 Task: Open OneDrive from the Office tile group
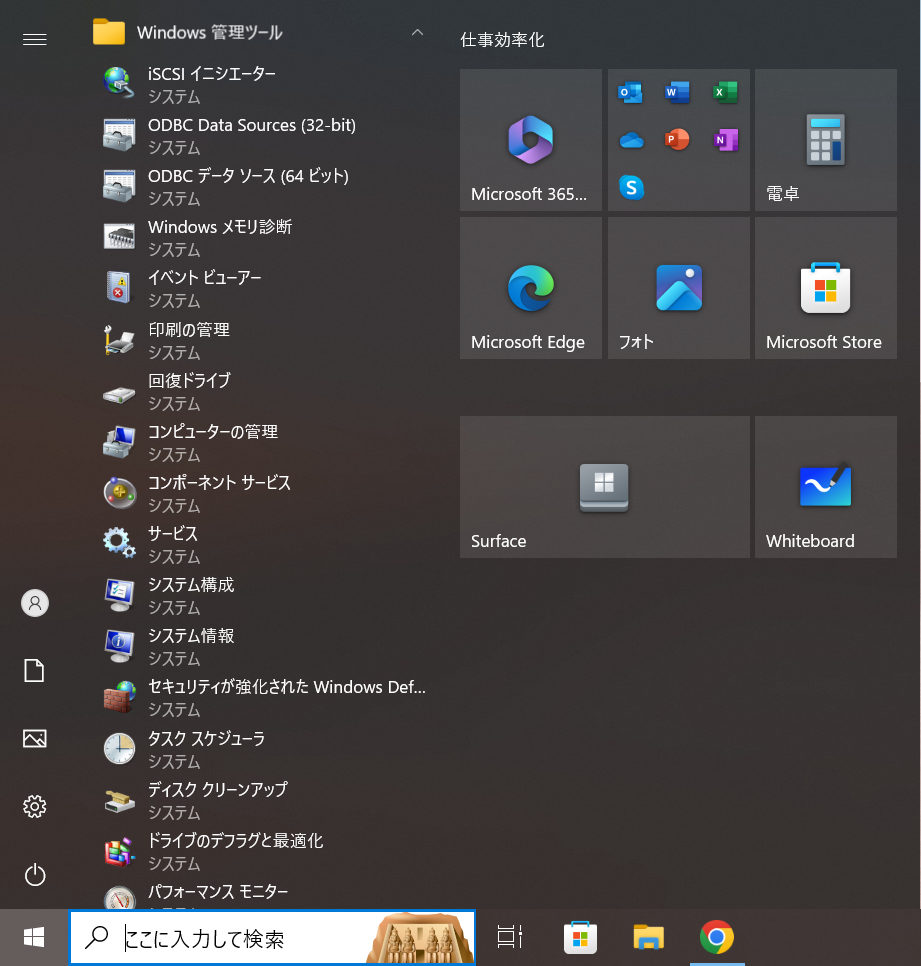tap(631, 140)
